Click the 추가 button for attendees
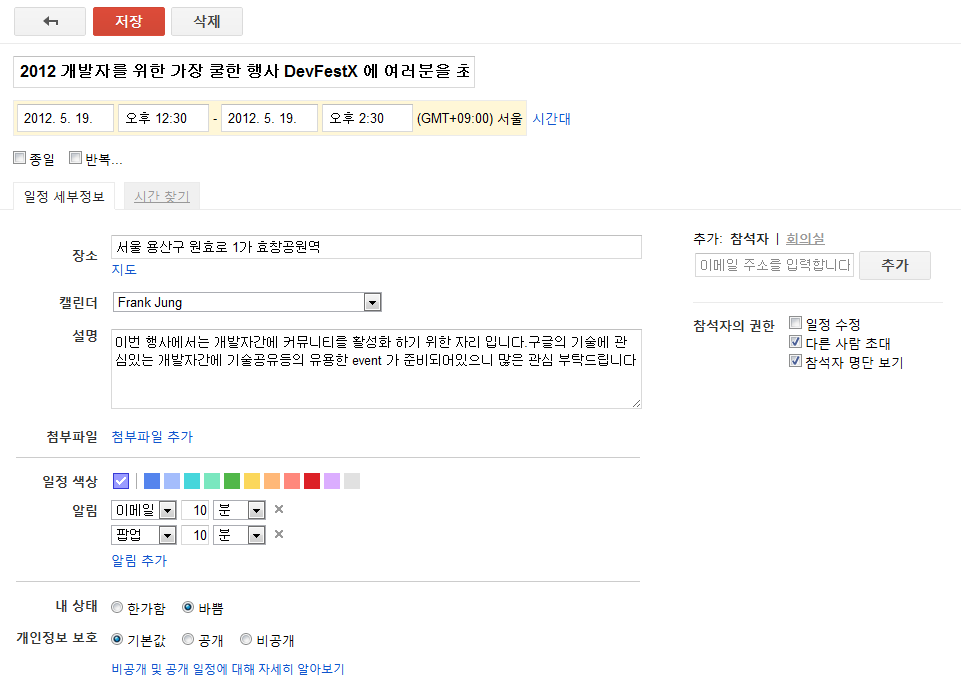The image size is (961, 690). coord(895,265)
